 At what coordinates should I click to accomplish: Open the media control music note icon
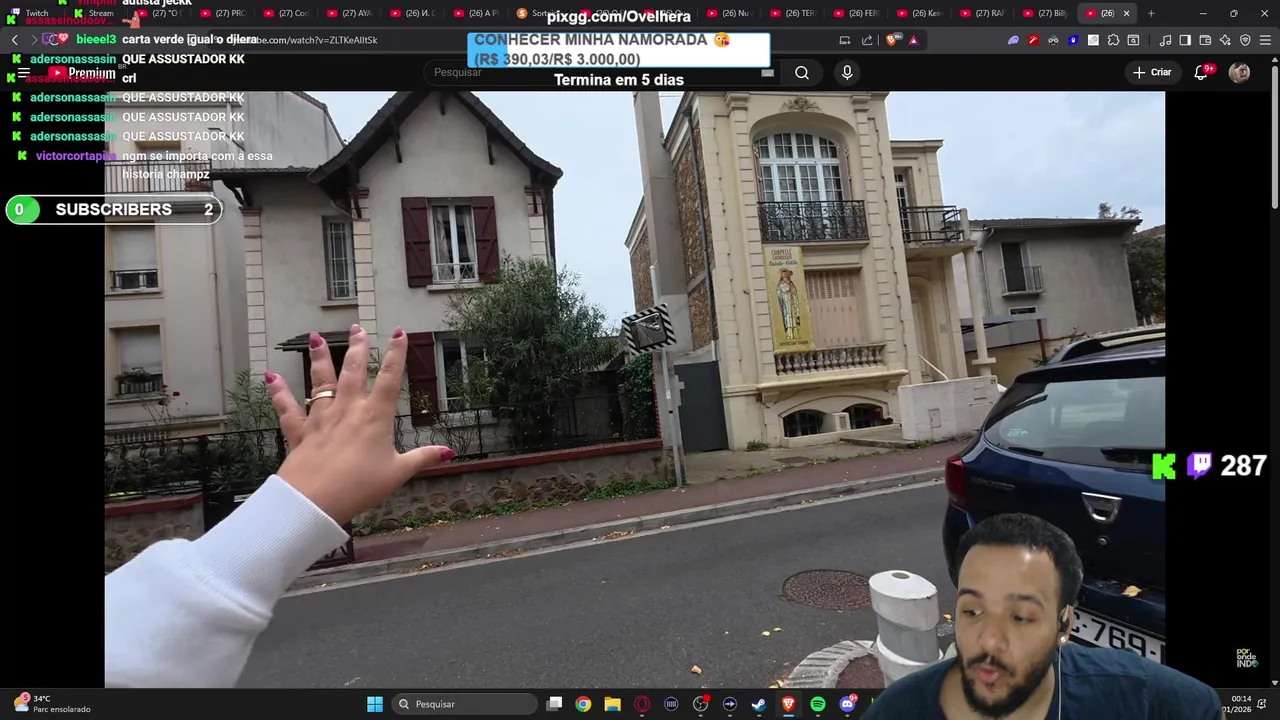click(x=1165, y=40)
